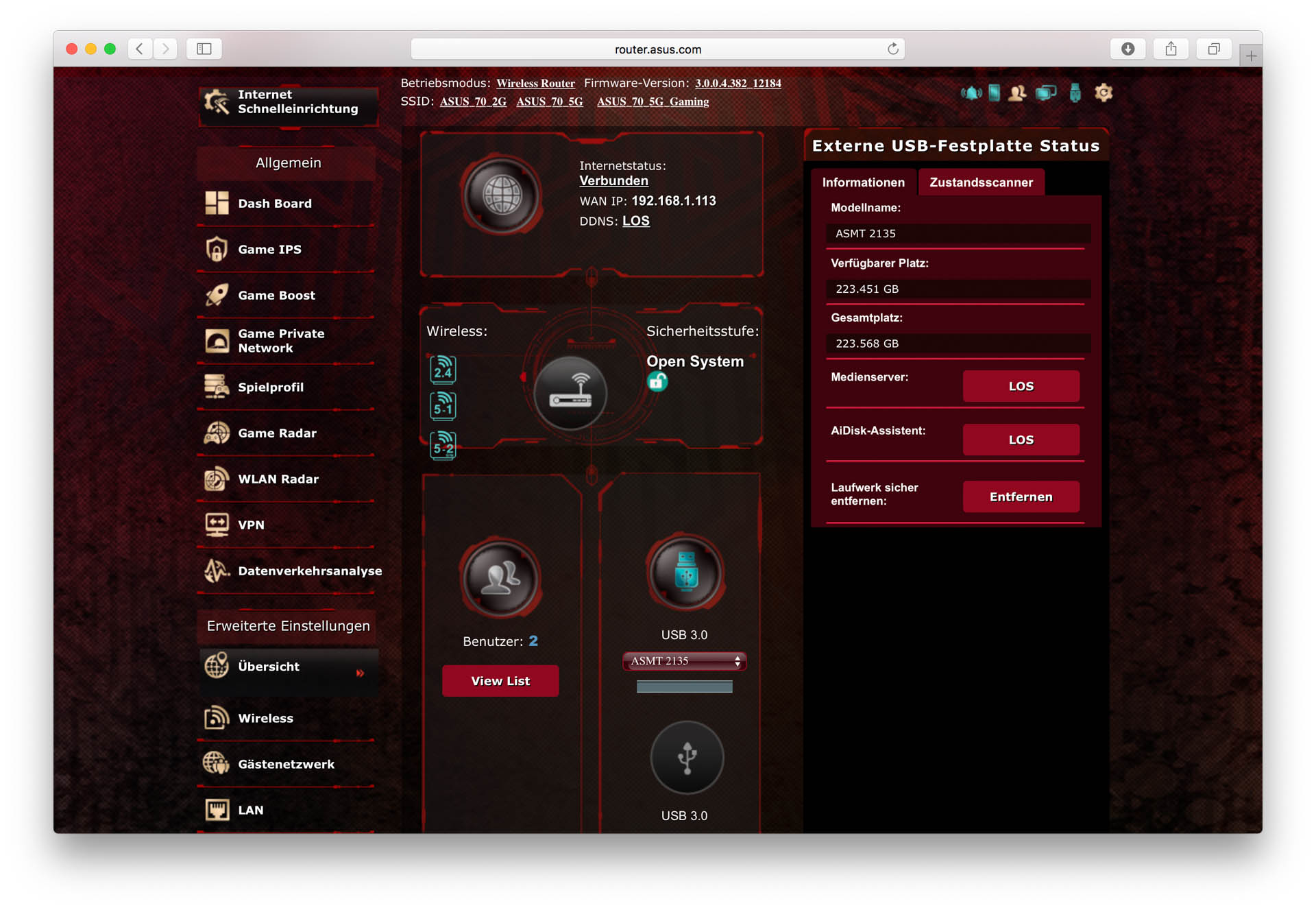Click the users/clients circle icon
Viewport: 1316px width, 910px height.
pos(500,577)
